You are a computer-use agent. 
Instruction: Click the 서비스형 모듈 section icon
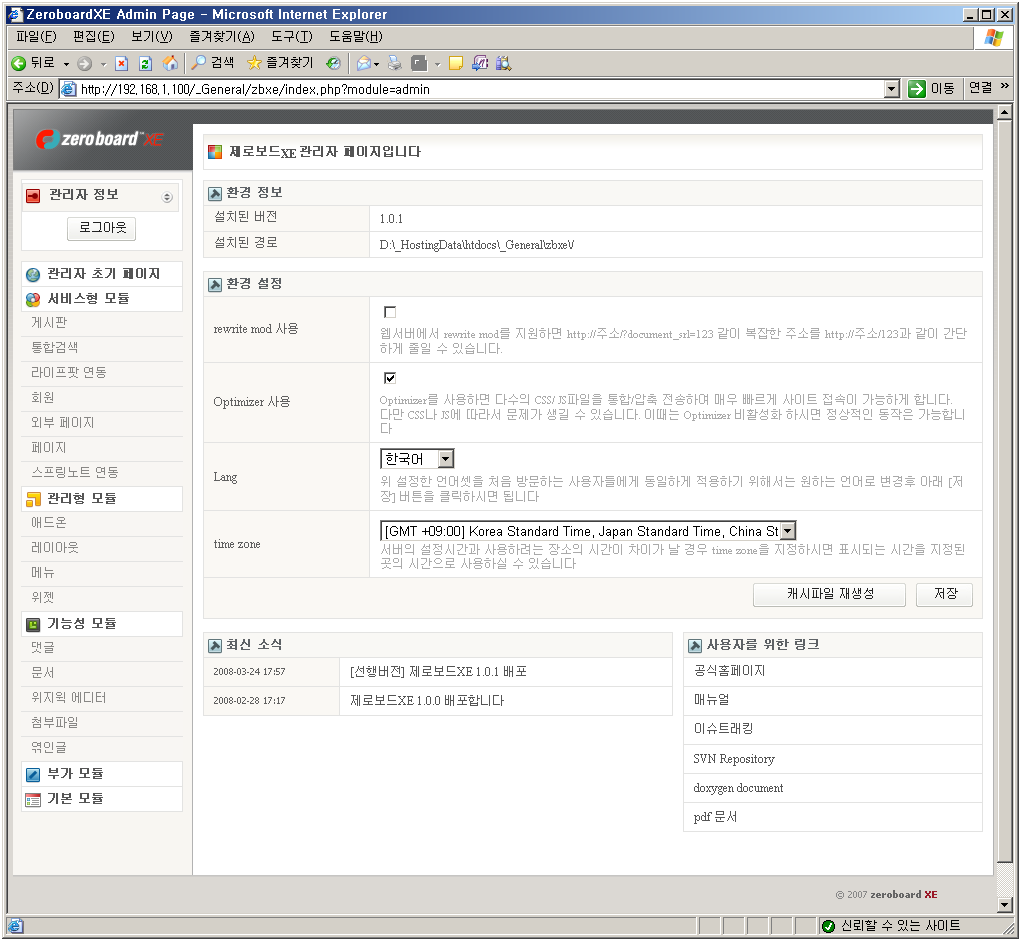33,300
